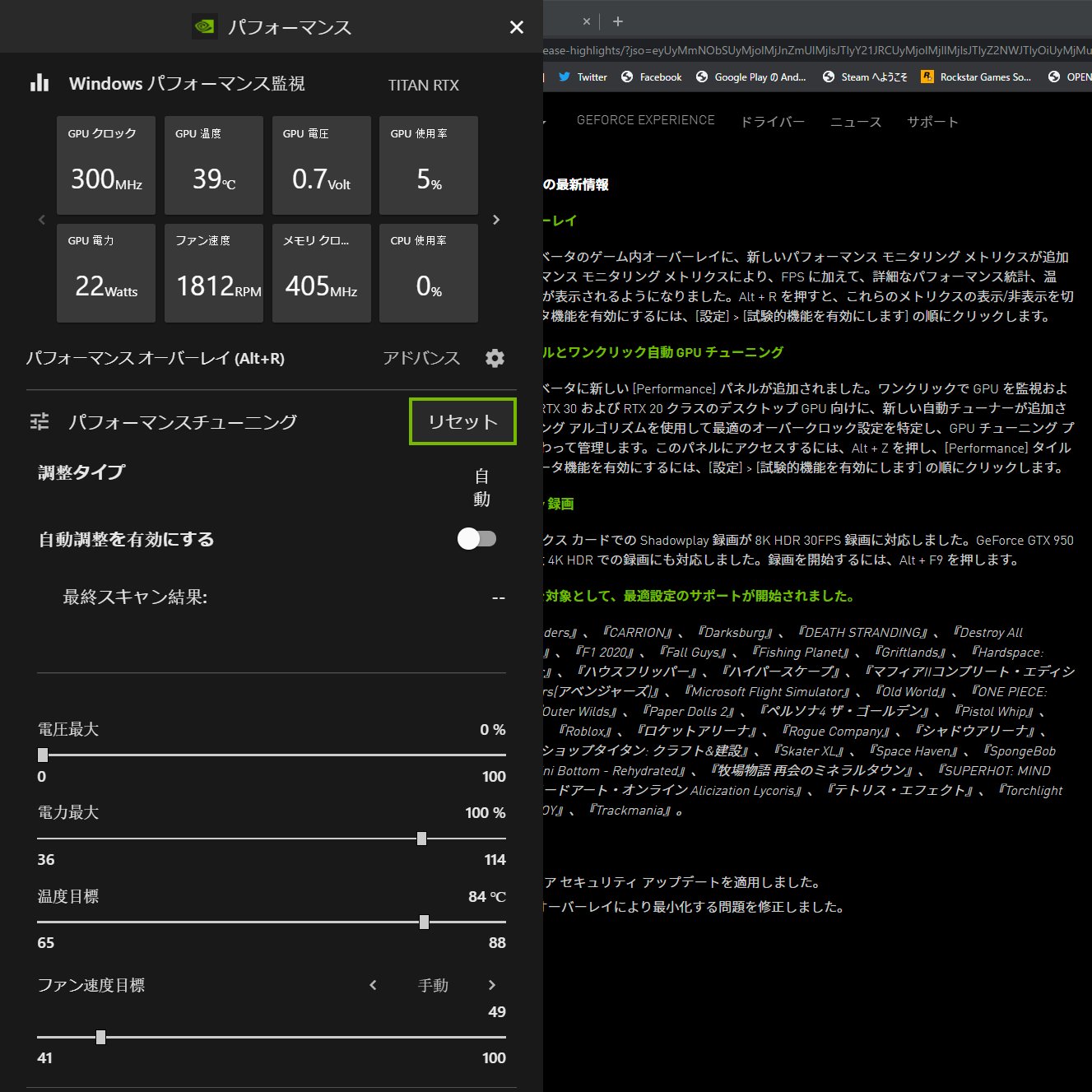The width and height of the screenshot is (1092, 1092).
Task: Open Facebook bookmark in browser
Action: 652,77
